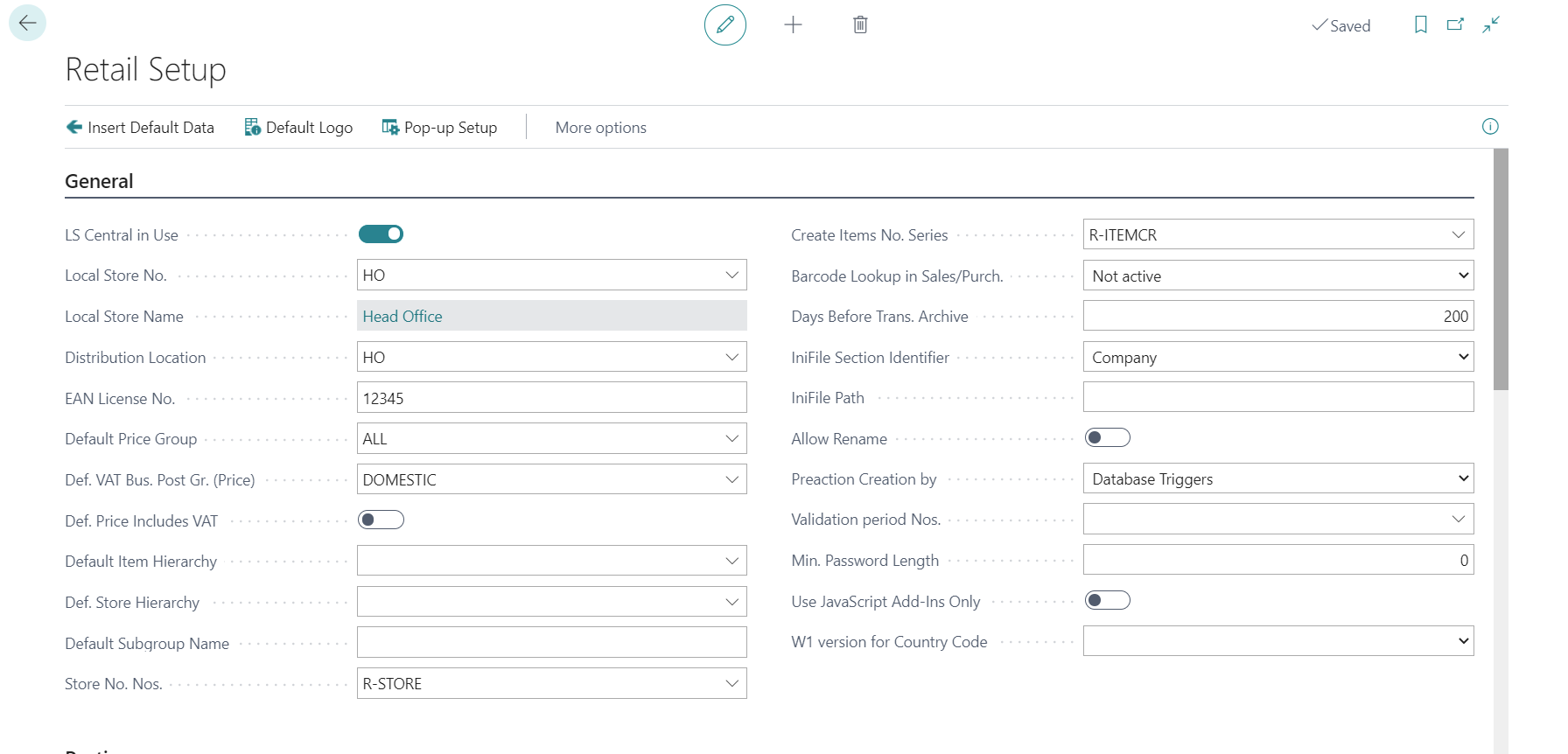Click the trash delete icon
Screen dimensions: 1568x754
tap(860, 24)
